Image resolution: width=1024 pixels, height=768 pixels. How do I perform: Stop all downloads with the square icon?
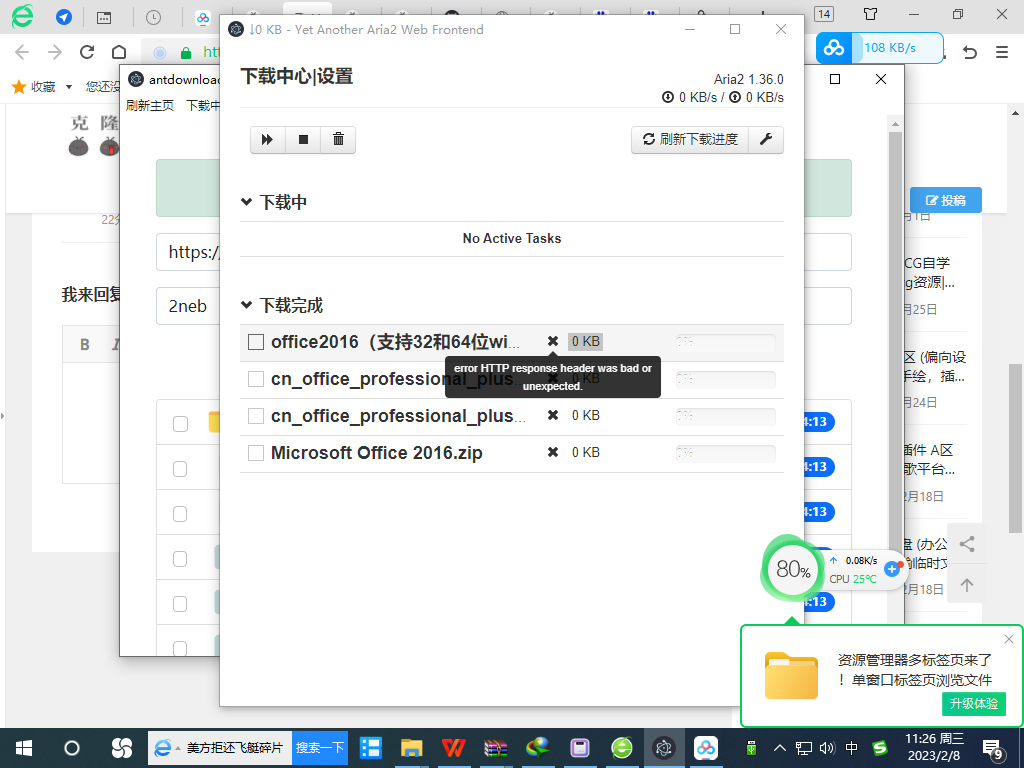click(x=303, y=140)
